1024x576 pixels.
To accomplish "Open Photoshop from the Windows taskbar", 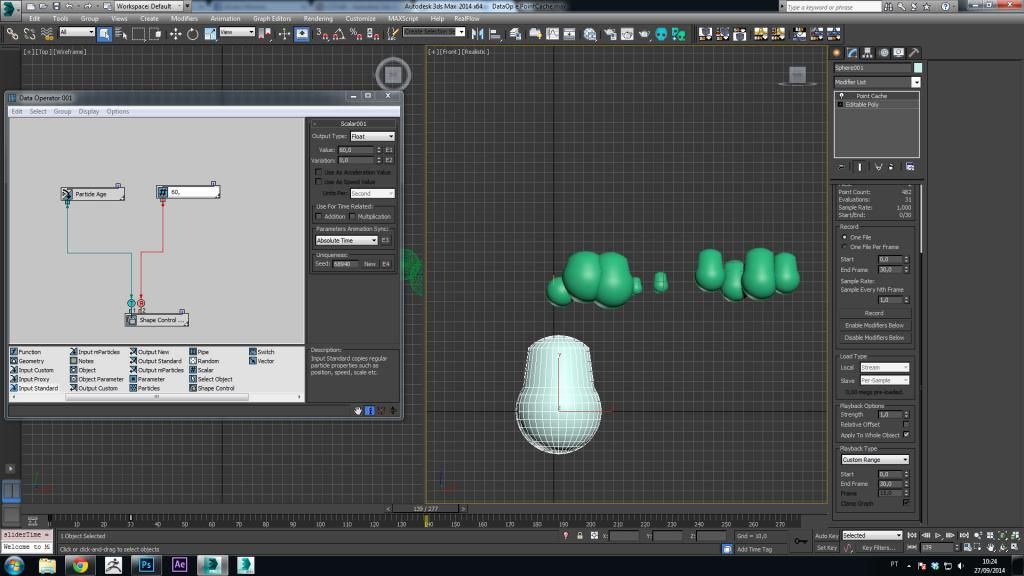I will pyautogui.click(x=146, y=565).
